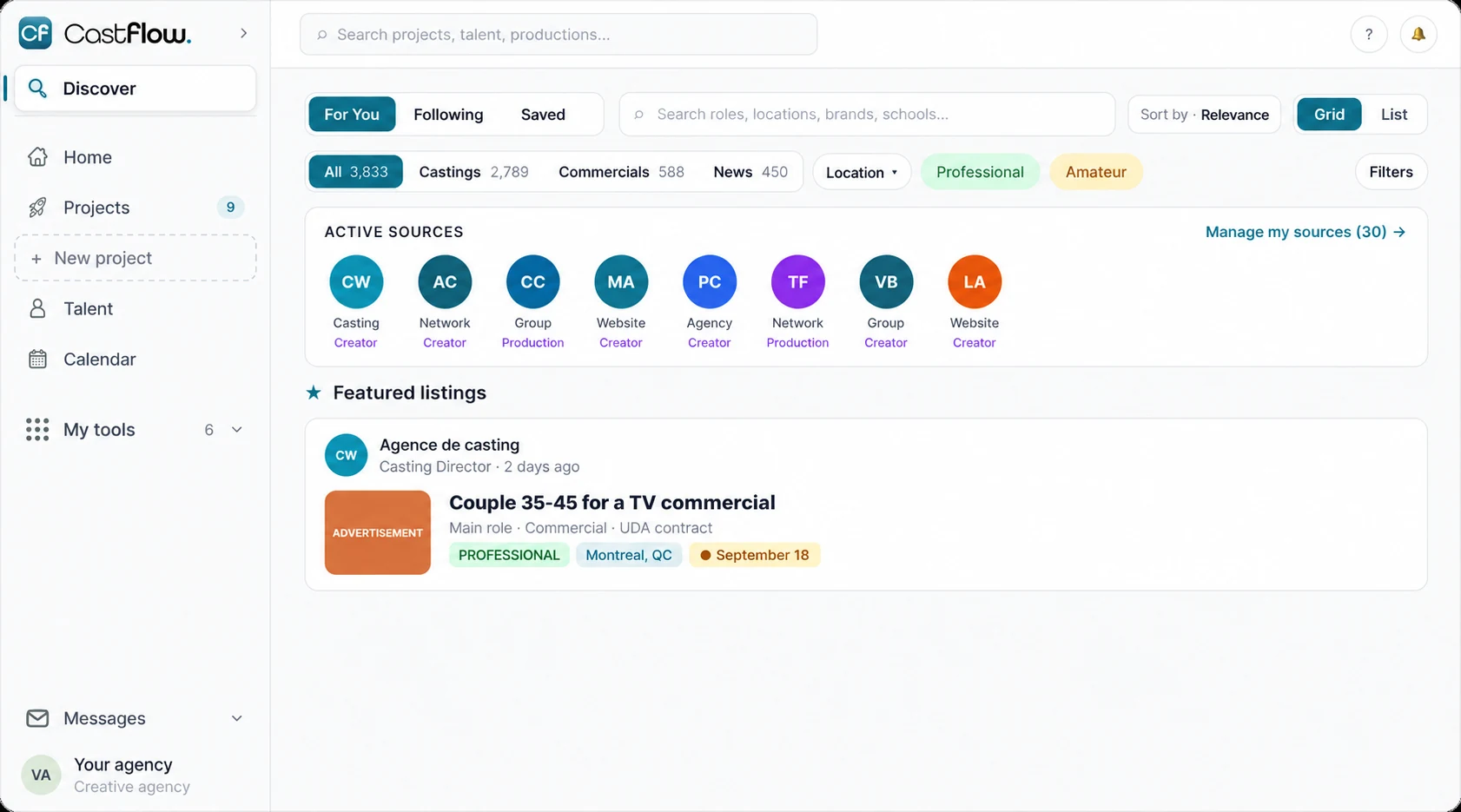Select the TF Network source avatar
1461x812 pixels.
797,282
